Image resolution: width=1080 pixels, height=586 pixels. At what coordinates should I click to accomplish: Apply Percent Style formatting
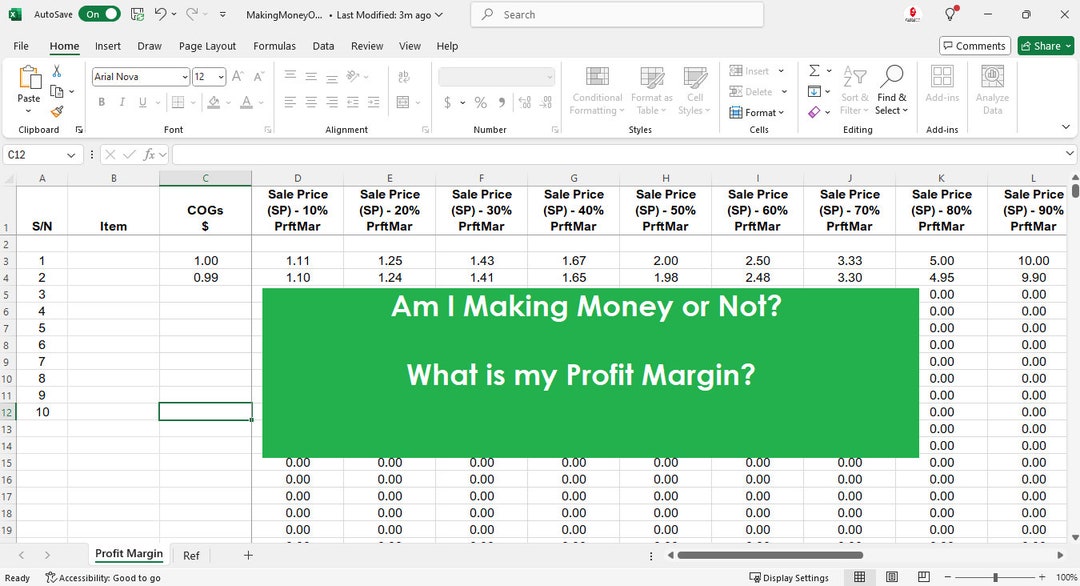pyautogui.click(x=480, y=102)
